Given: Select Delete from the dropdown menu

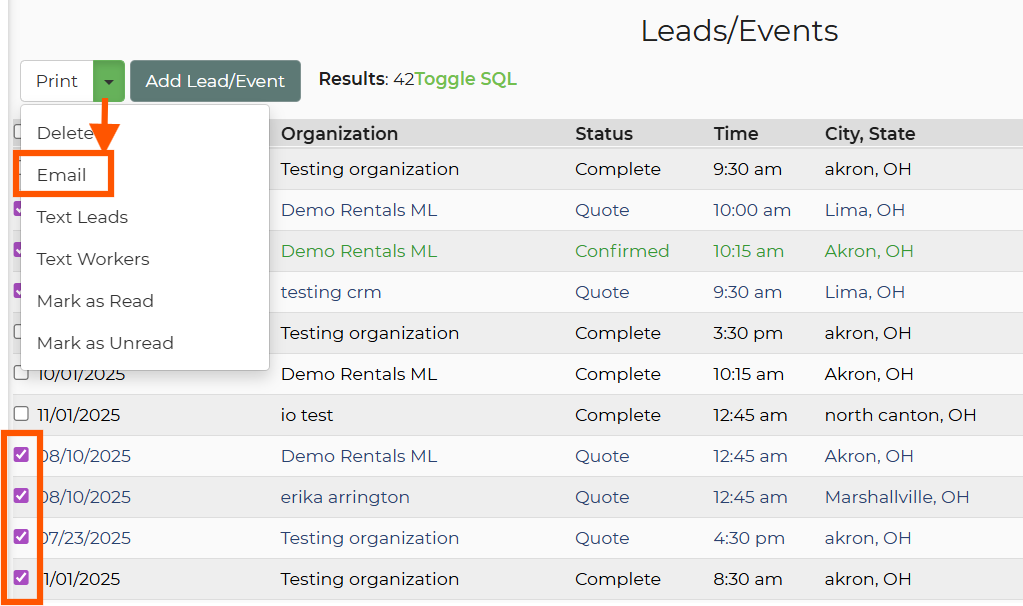Looking at the screenshot, I should [x=65, y=133].
